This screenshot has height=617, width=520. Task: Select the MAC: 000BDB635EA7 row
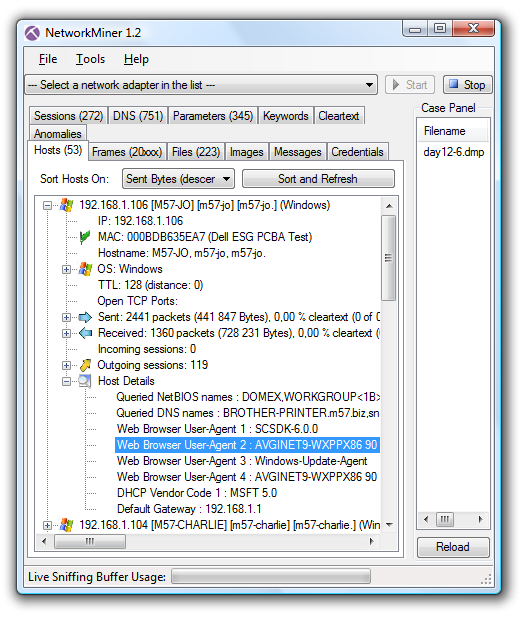coord(205,237)
